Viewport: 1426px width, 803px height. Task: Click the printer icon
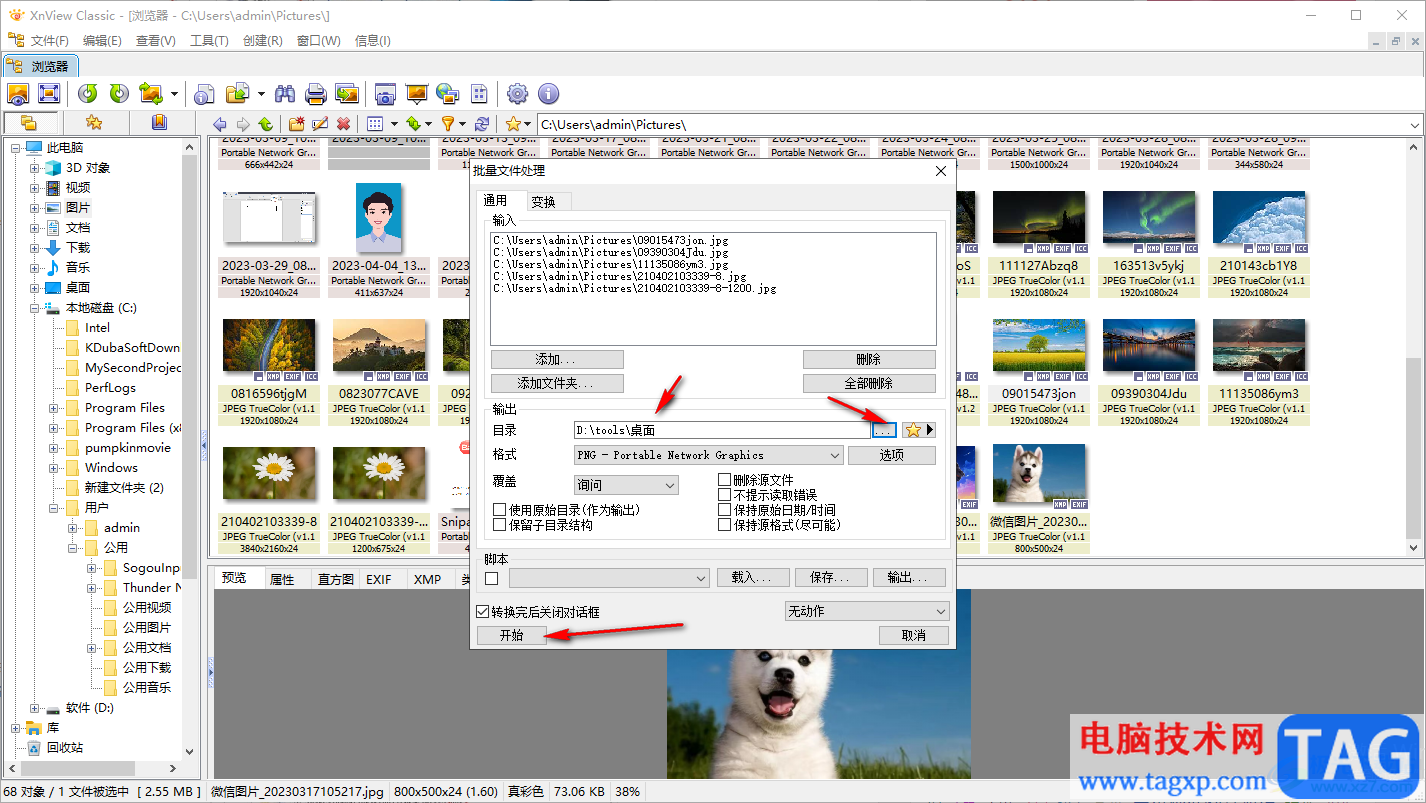[x=316, y=94]
